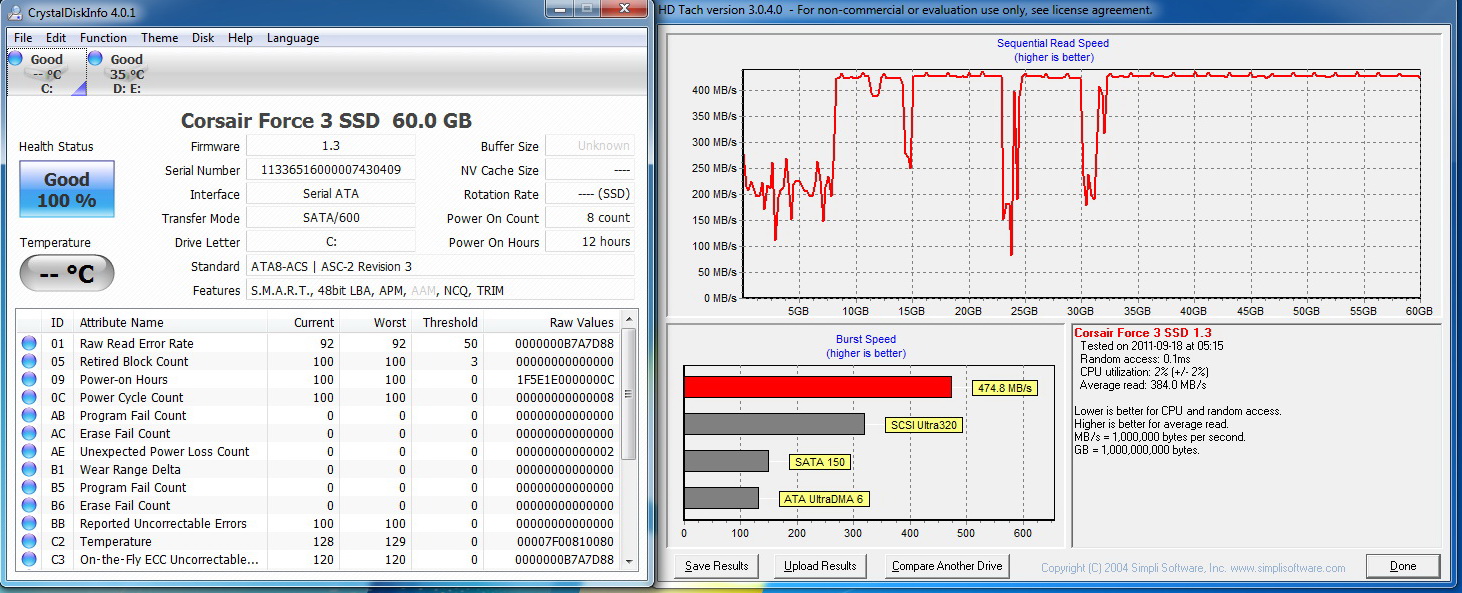Select the C: drive Good tab
The image size is (1462, 593).
click(46, 73)
